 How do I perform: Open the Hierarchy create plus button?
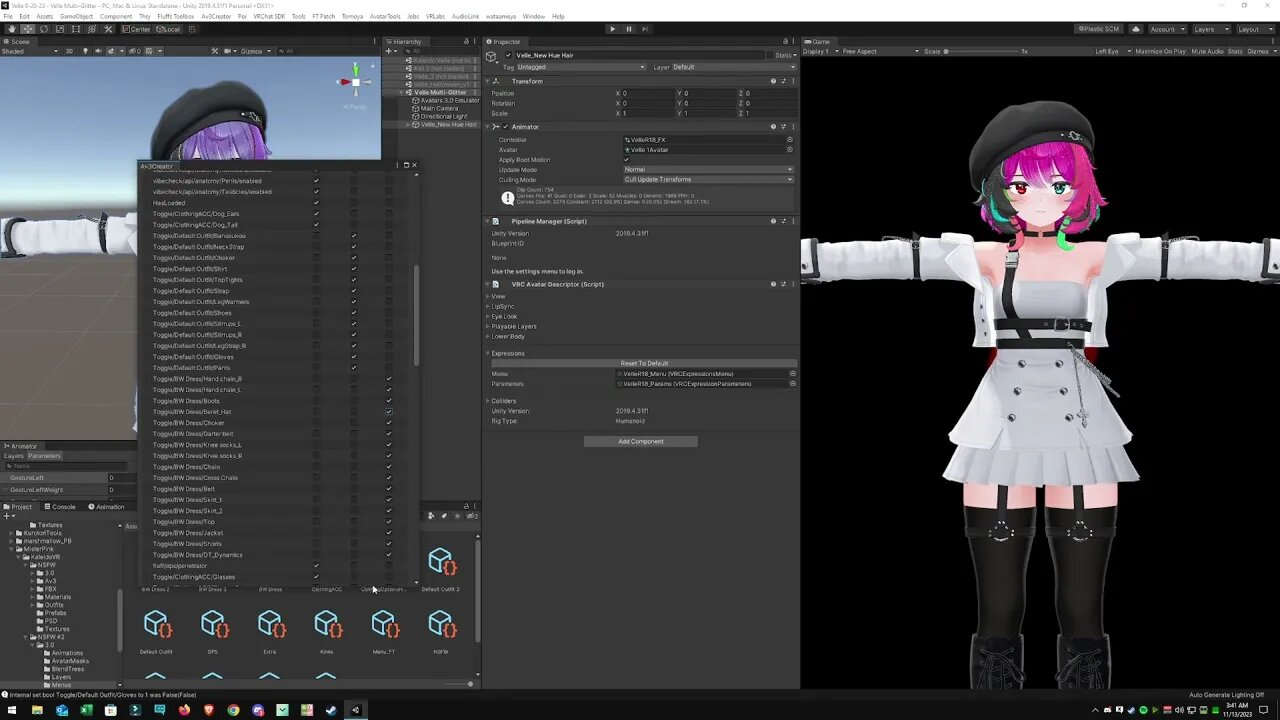[392, 50]
